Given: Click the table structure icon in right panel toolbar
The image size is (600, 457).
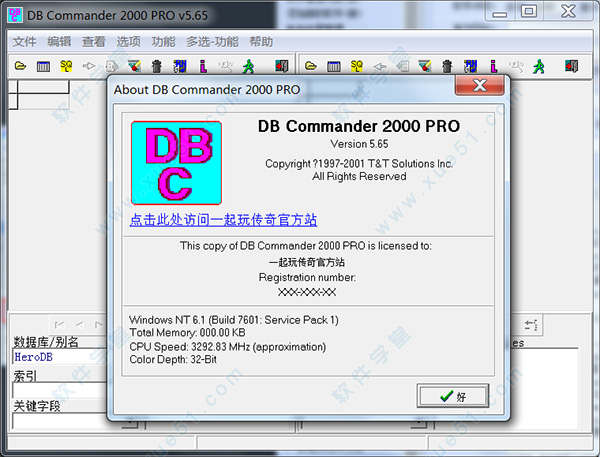Looking at the screenshot, I should coord(334,67).
